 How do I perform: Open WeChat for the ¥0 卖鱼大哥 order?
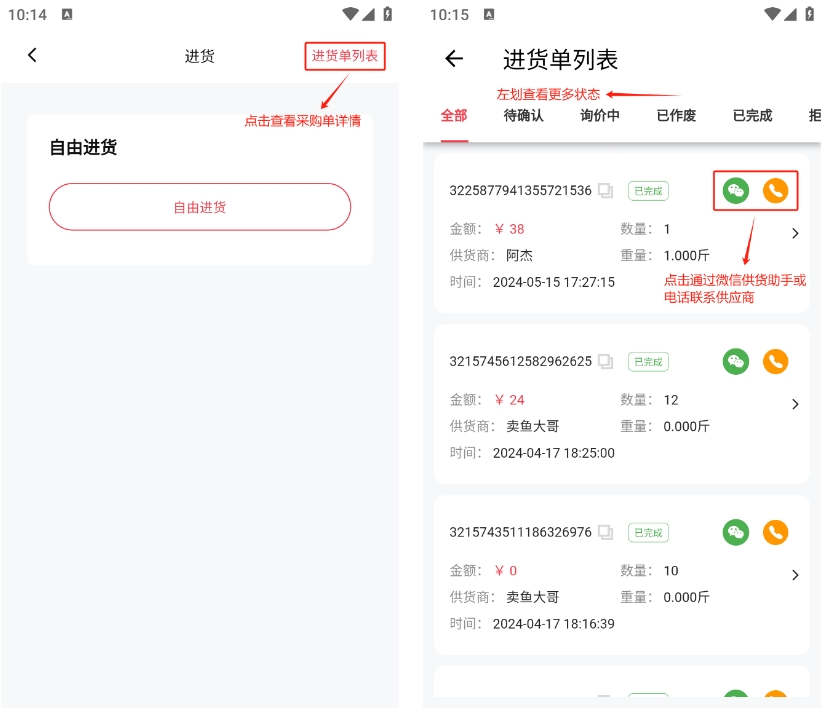[x=736, y=532]
